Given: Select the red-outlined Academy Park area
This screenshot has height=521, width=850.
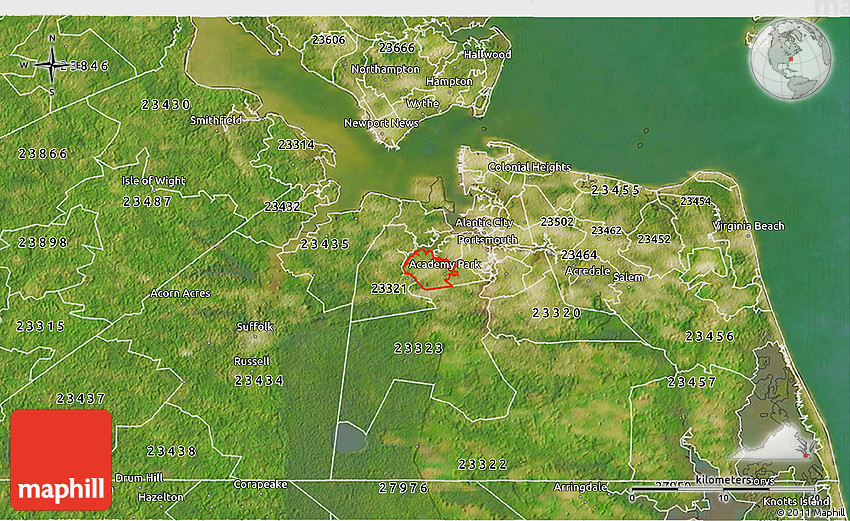Looking at the screenshot, I should [430, 269].
